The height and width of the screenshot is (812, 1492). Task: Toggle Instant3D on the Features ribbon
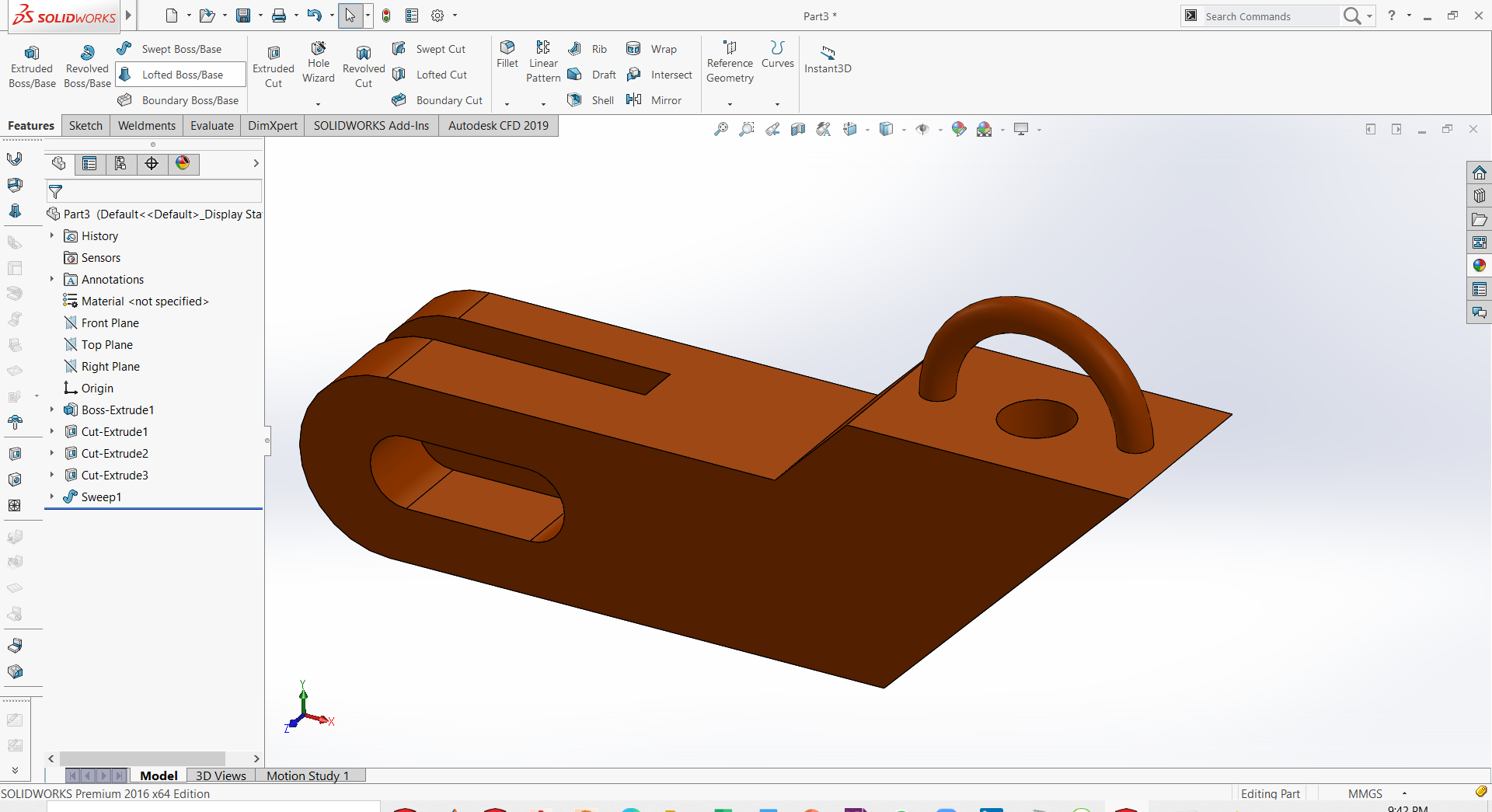coord(827,62)
